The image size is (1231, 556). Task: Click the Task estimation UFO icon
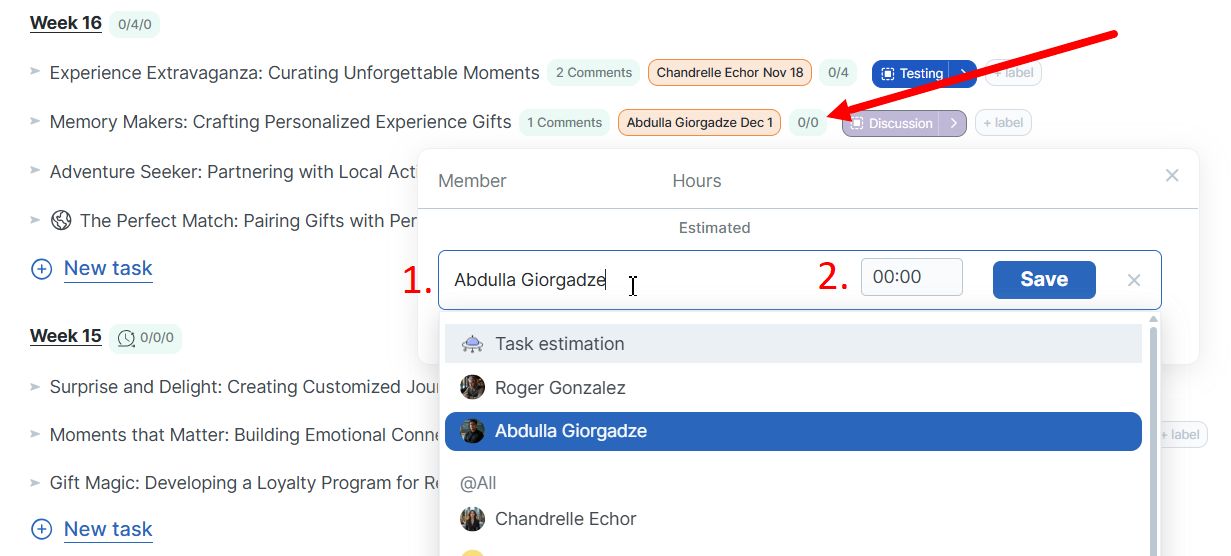472,344
